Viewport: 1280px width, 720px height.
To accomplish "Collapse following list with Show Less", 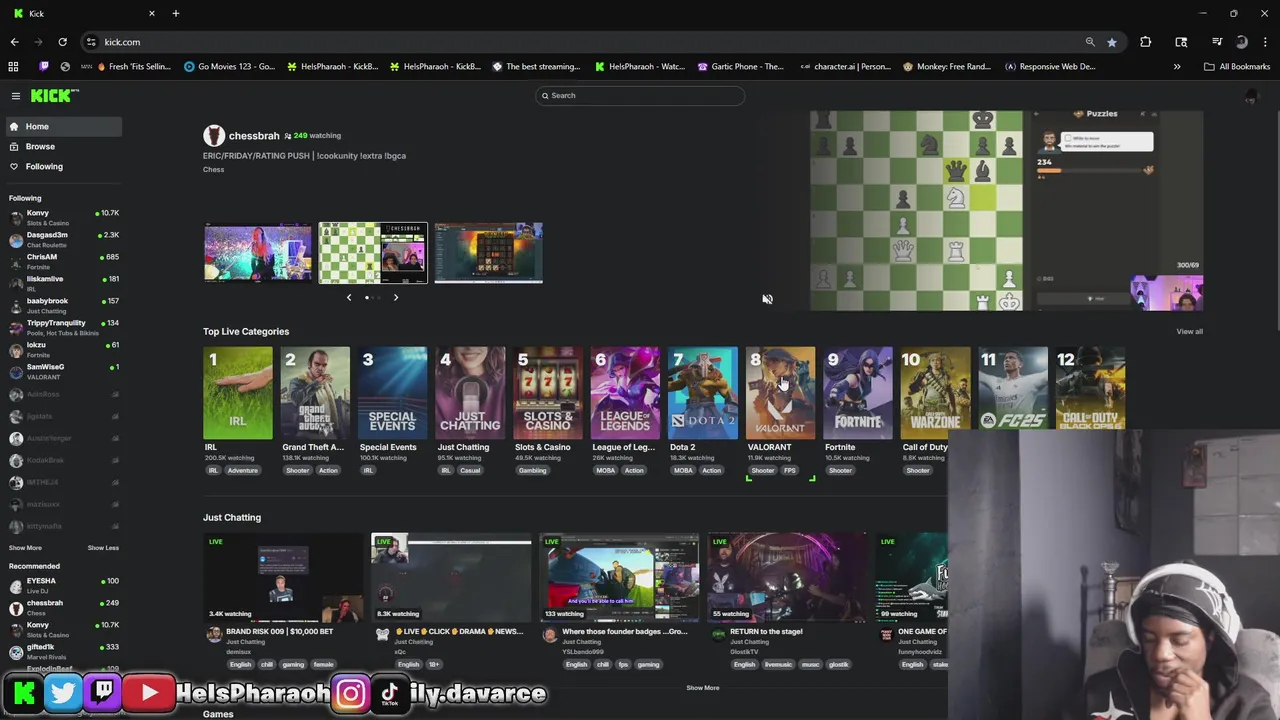I will tap(103, 548).
